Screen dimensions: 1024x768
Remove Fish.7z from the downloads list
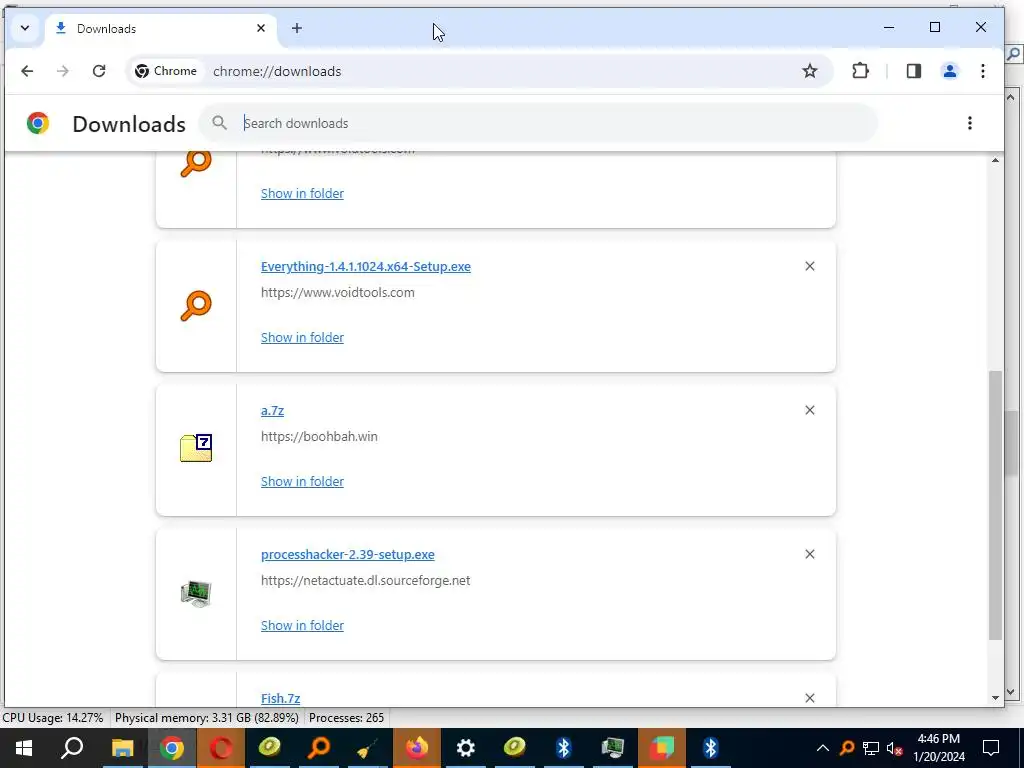click(810, 698)
